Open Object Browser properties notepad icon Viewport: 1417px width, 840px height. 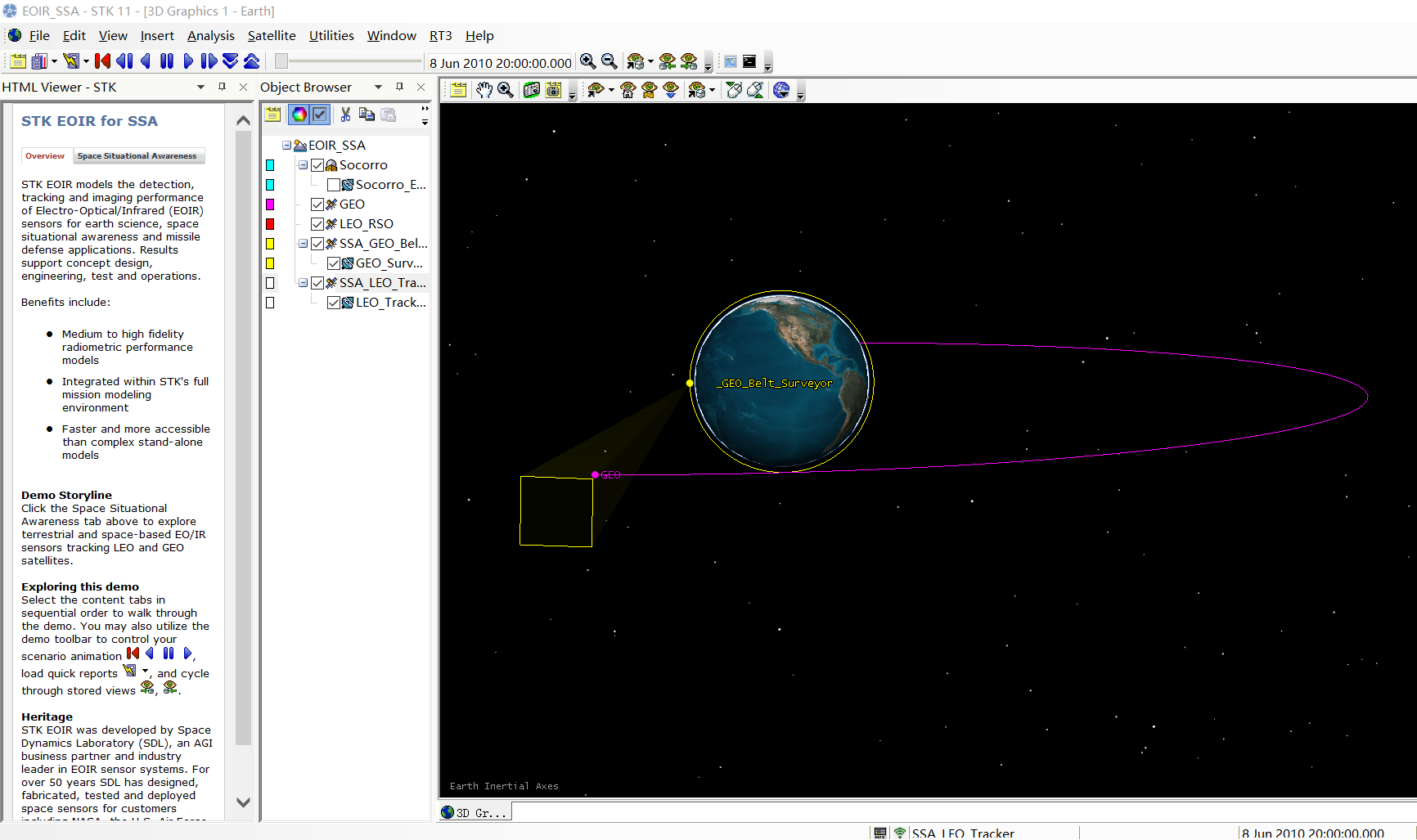click(x=273, y=115)
